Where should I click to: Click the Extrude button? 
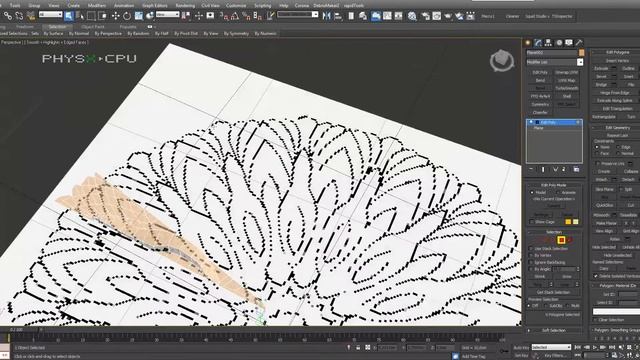(601, 68)
